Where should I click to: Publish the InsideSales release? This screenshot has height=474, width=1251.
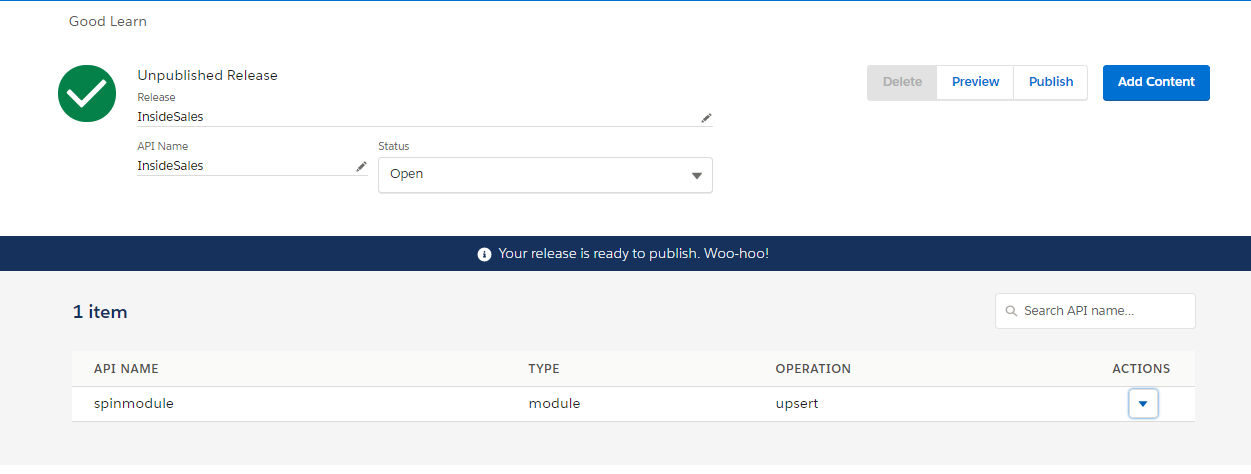point(1050,82)
